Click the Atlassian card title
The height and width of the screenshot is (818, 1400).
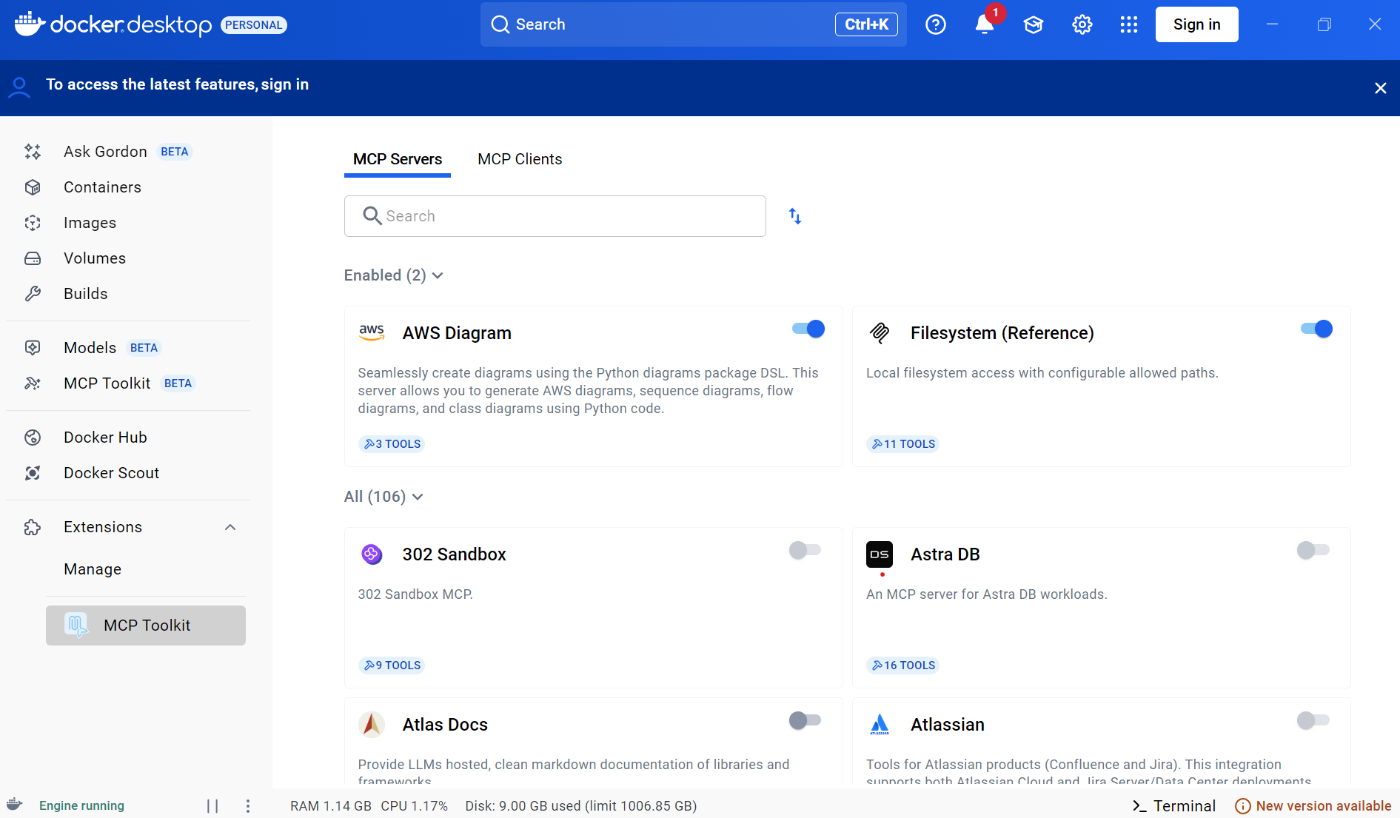948,725
